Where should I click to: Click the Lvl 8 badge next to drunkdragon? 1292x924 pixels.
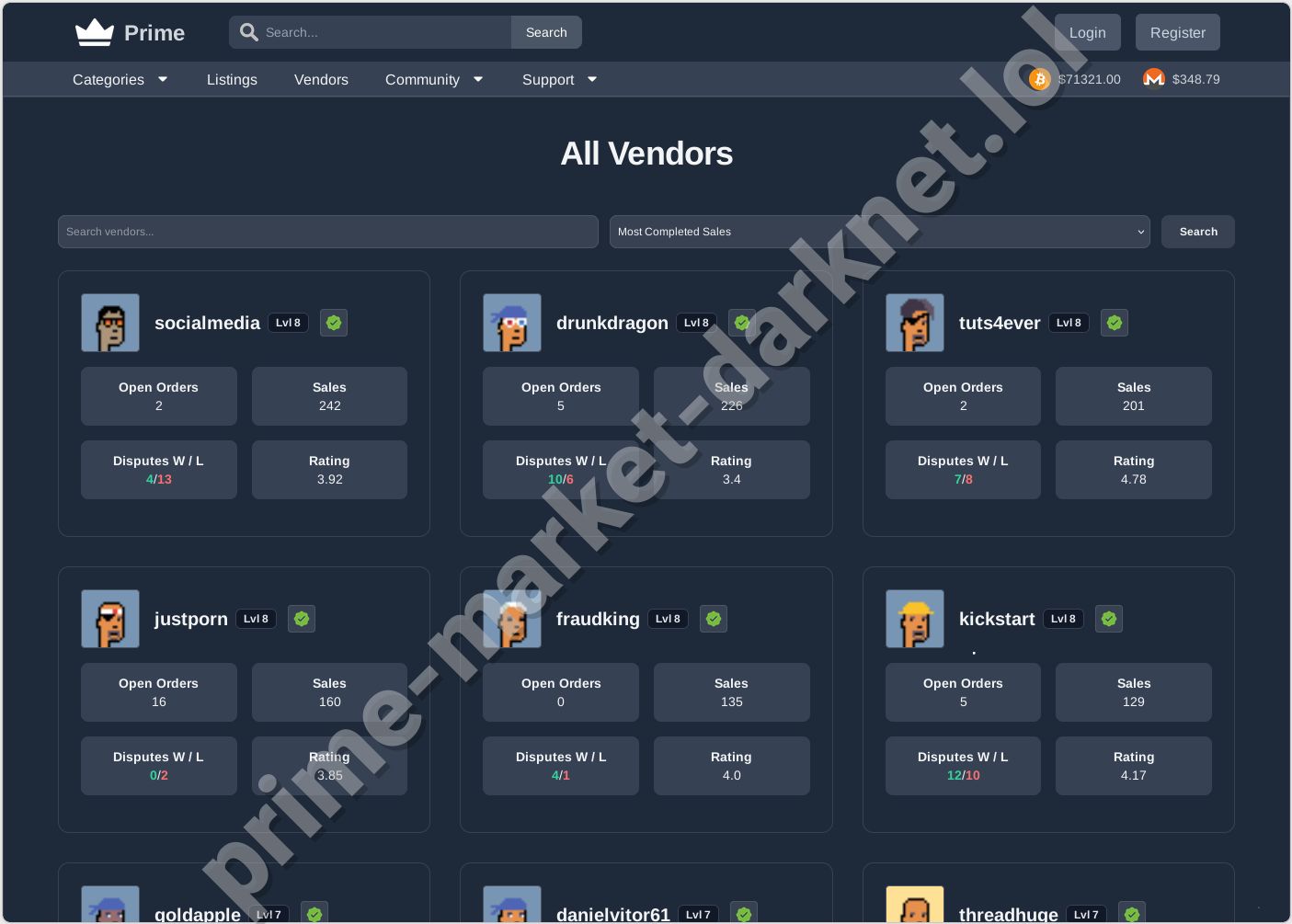click(x=696, y=323)
